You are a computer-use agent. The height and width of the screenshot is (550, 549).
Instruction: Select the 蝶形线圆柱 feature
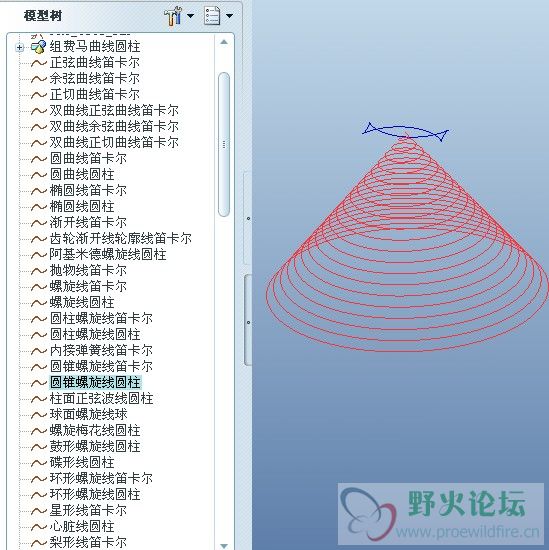pyautogui.click(x=82, y=463)
